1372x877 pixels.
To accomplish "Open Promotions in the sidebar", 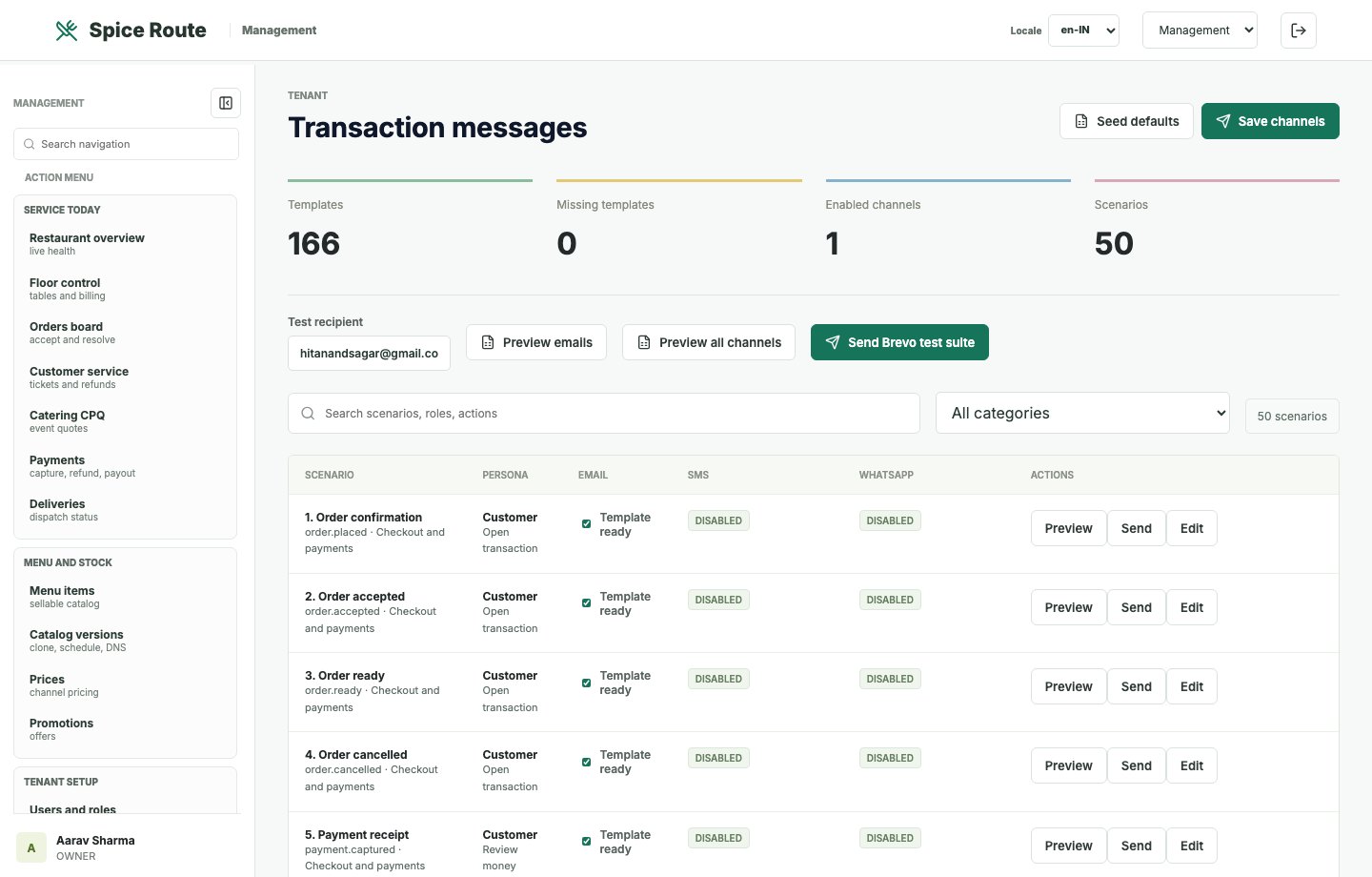I will [x=125, y=729].
